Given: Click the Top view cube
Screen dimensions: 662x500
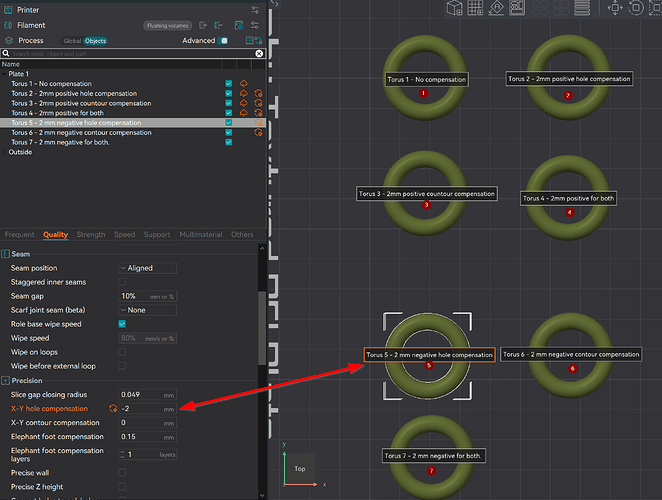Looking at the screenshot, I should pos(300,469).
